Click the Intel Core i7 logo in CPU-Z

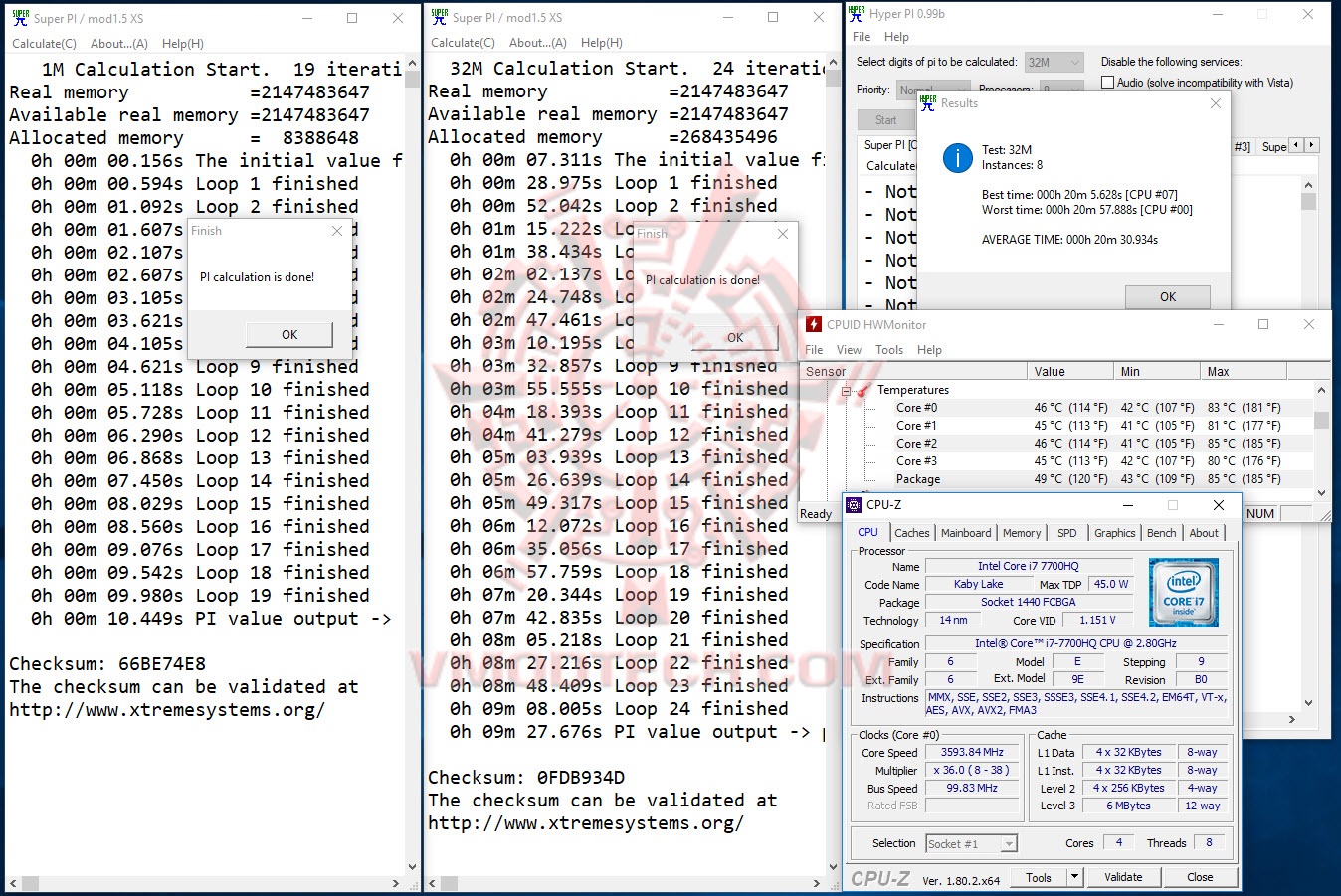(1183, 593)
